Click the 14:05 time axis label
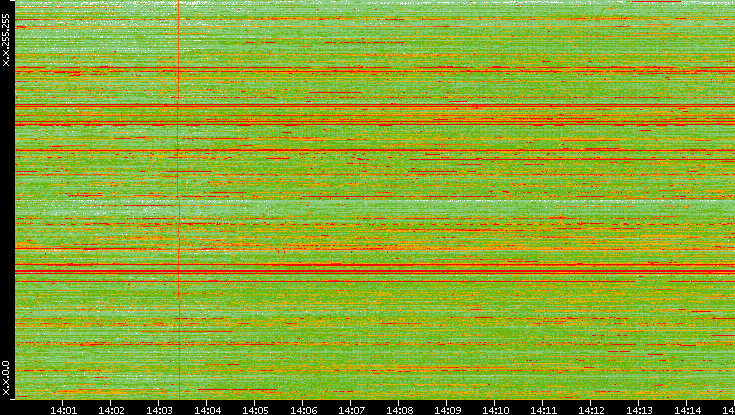Image resolution: width=735 pixels, height=415 pixels. (255, 410)
